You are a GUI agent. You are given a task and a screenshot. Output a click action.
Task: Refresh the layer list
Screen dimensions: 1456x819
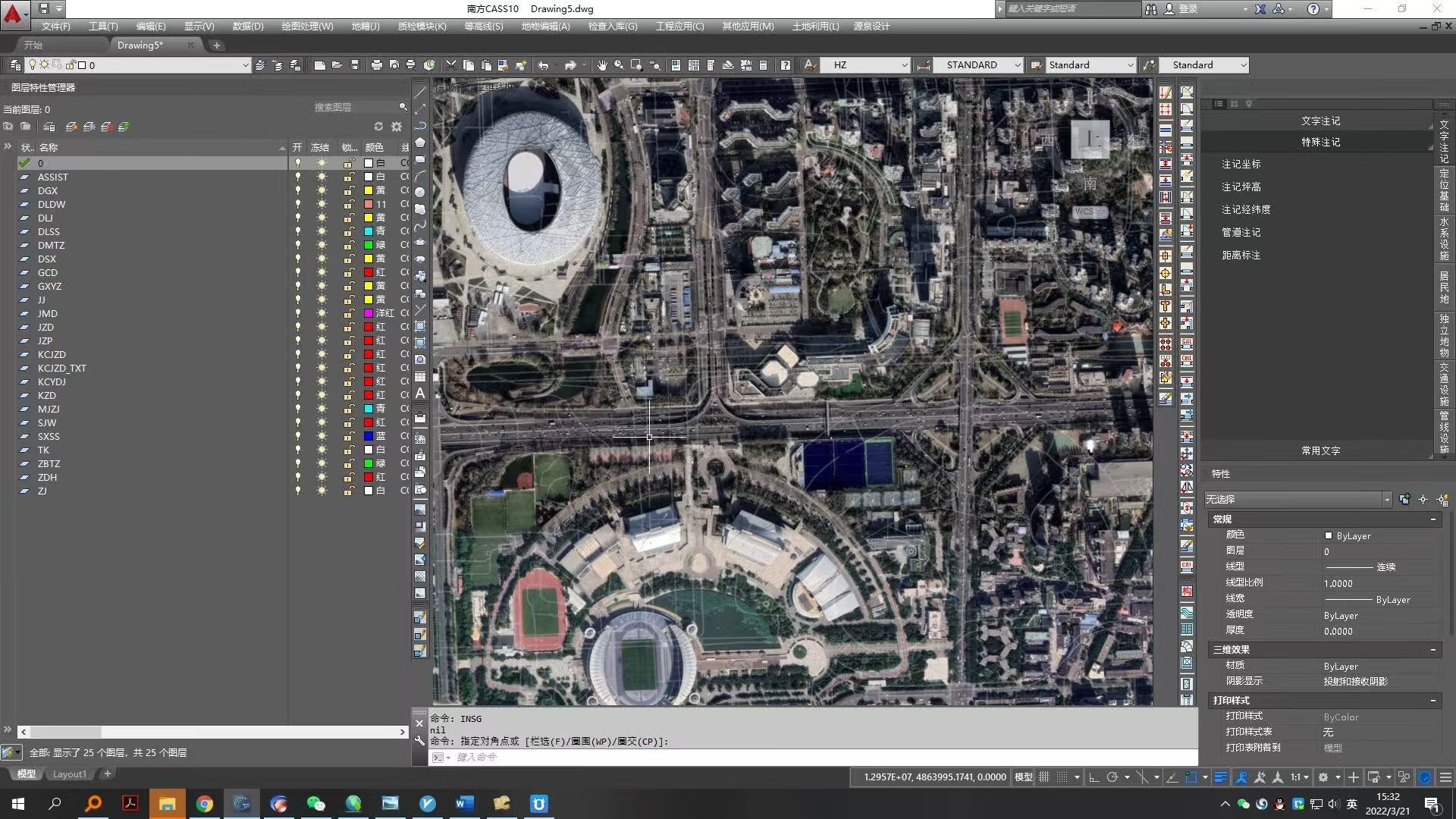[378, 127]
